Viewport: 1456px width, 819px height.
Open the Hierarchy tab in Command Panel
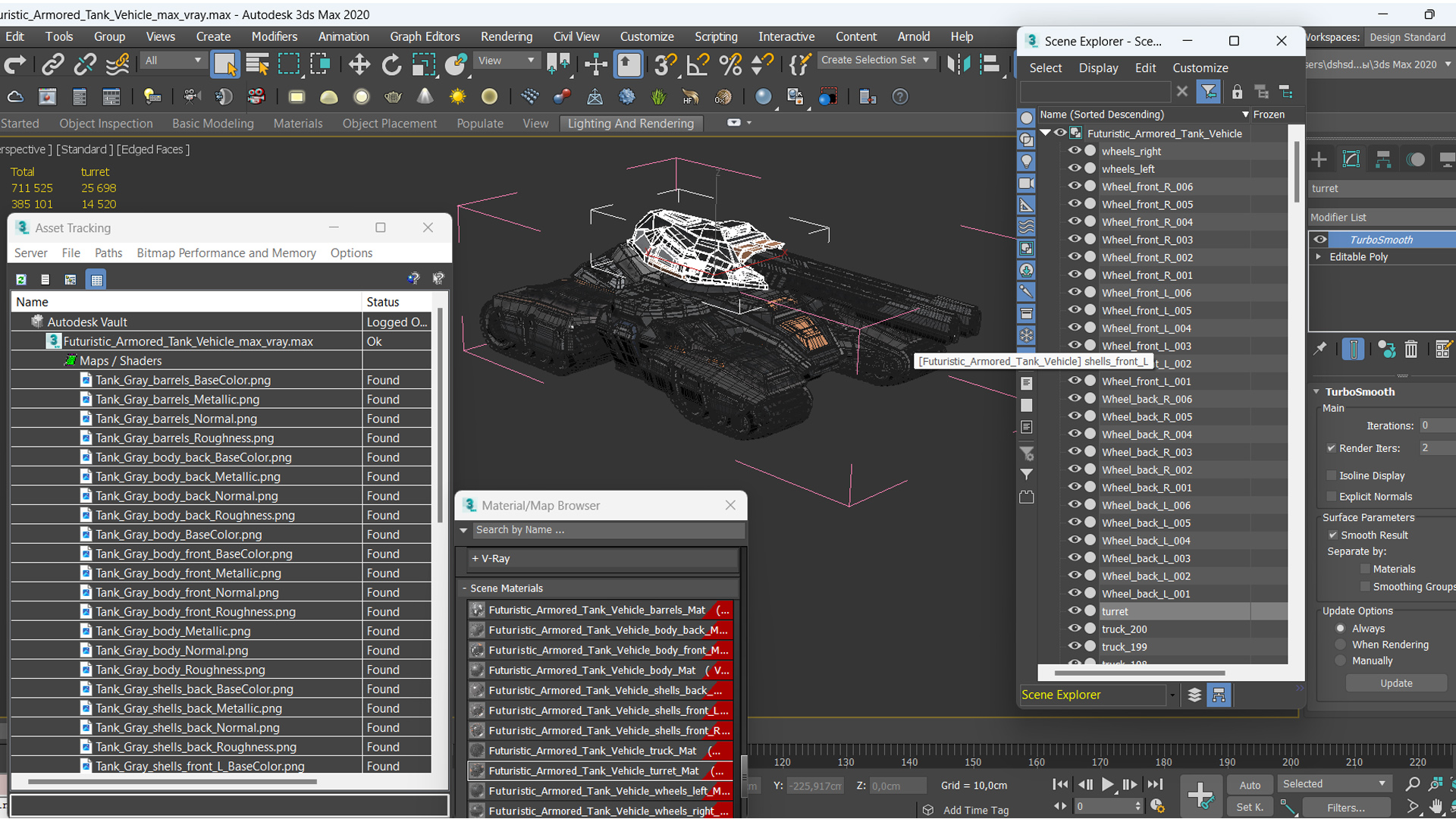point(1383,159)
